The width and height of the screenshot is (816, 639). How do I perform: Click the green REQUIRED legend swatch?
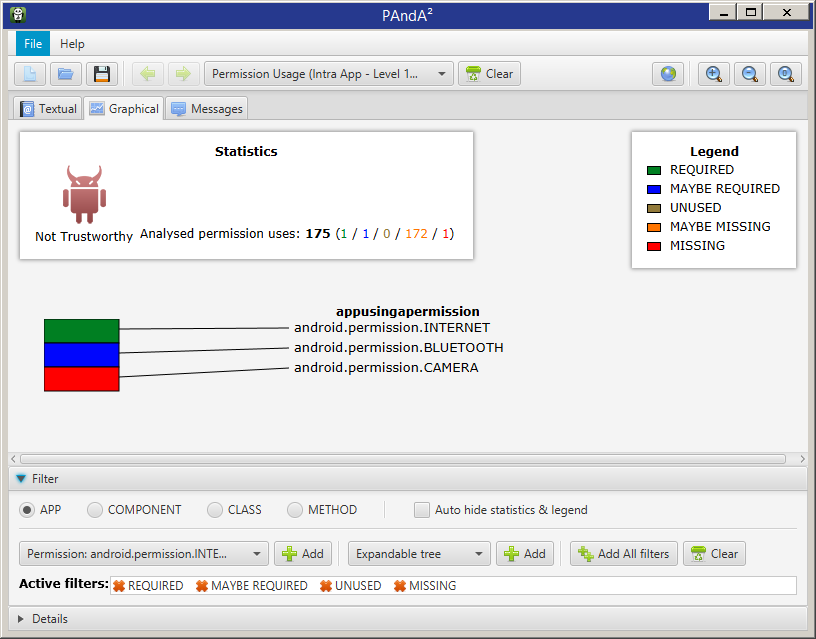653,170
